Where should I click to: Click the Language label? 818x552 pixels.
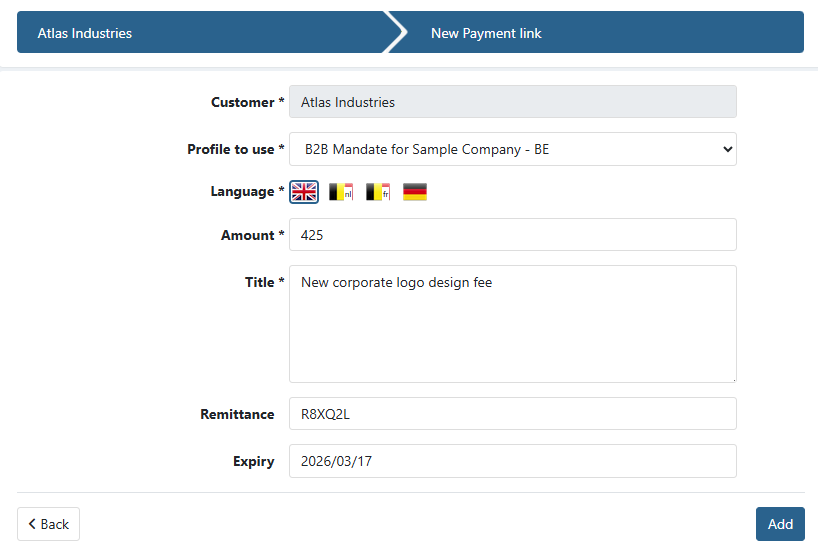pos(242,191)
